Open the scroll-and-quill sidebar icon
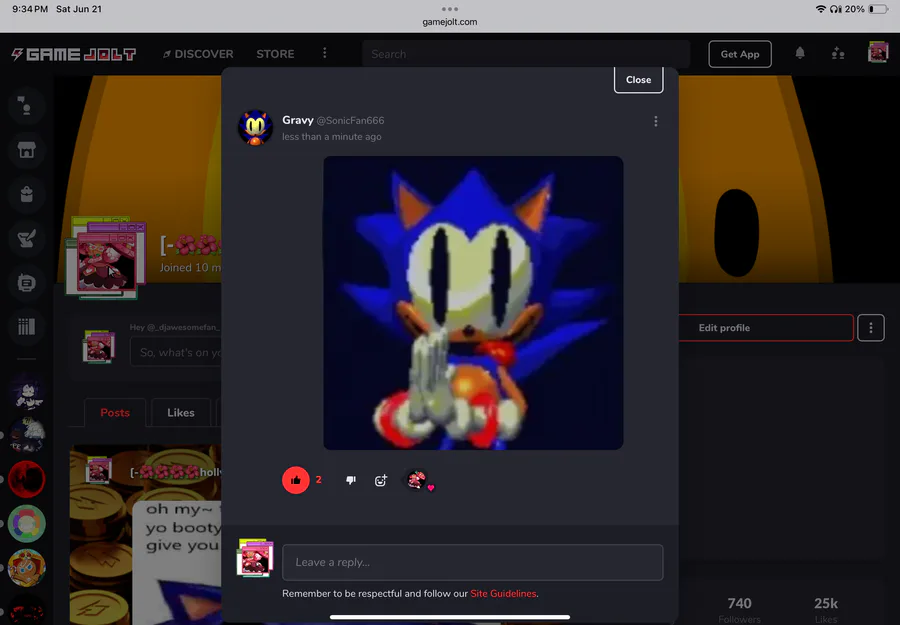 26,238
